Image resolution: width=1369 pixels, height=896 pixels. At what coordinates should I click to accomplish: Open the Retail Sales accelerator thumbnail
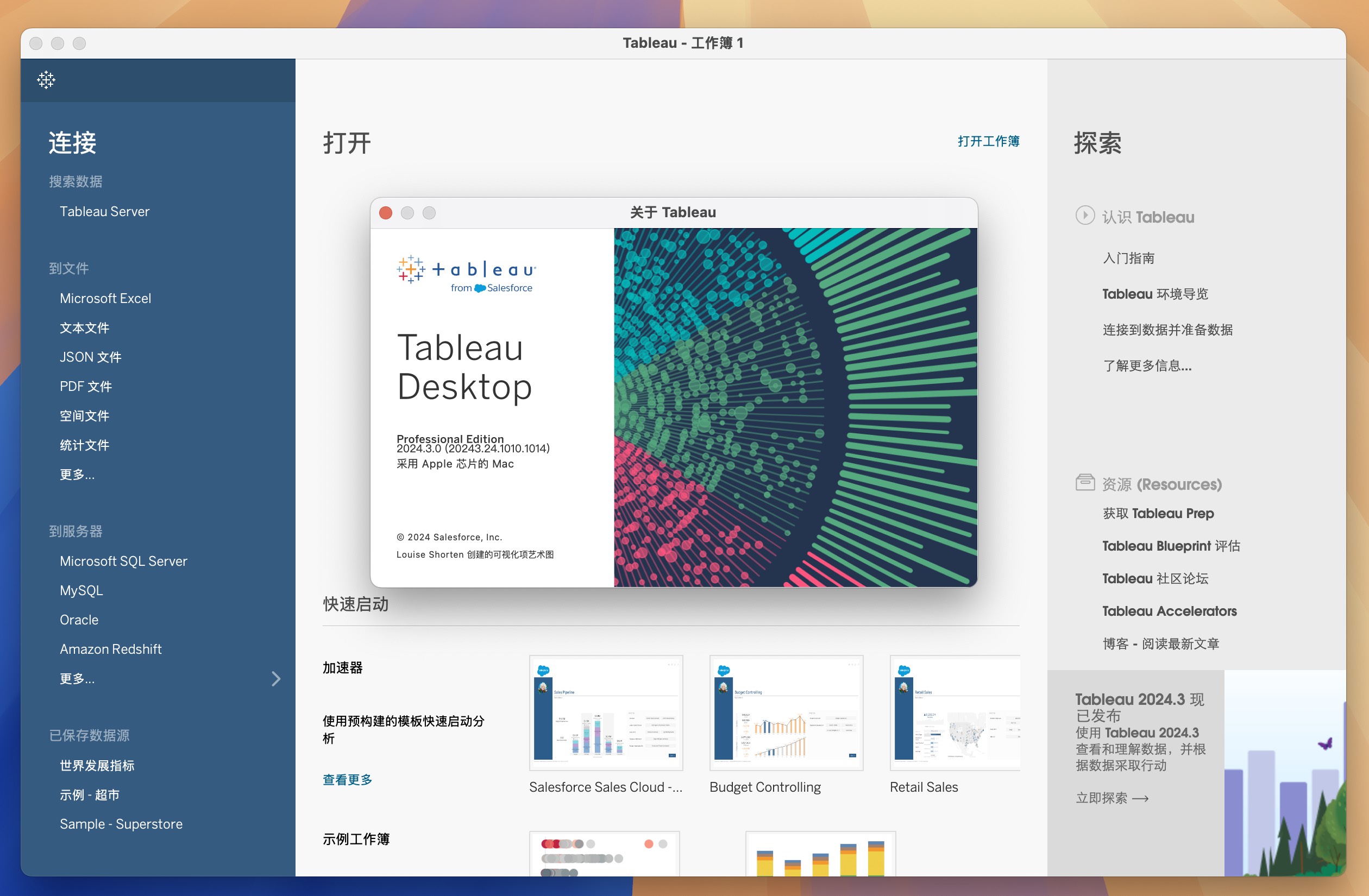pyautogui.click(x=955, y=712)
